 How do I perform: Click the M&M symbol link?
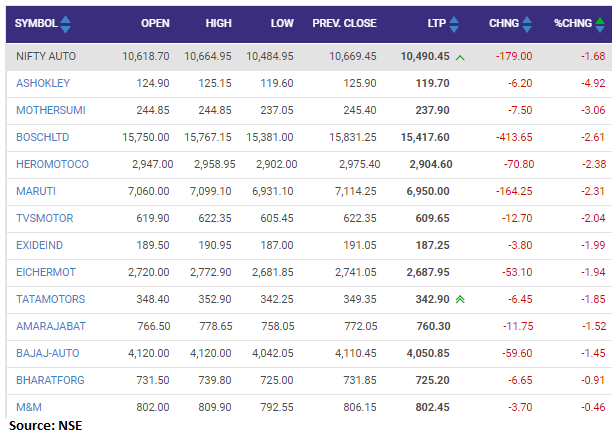tap(29, 407)
